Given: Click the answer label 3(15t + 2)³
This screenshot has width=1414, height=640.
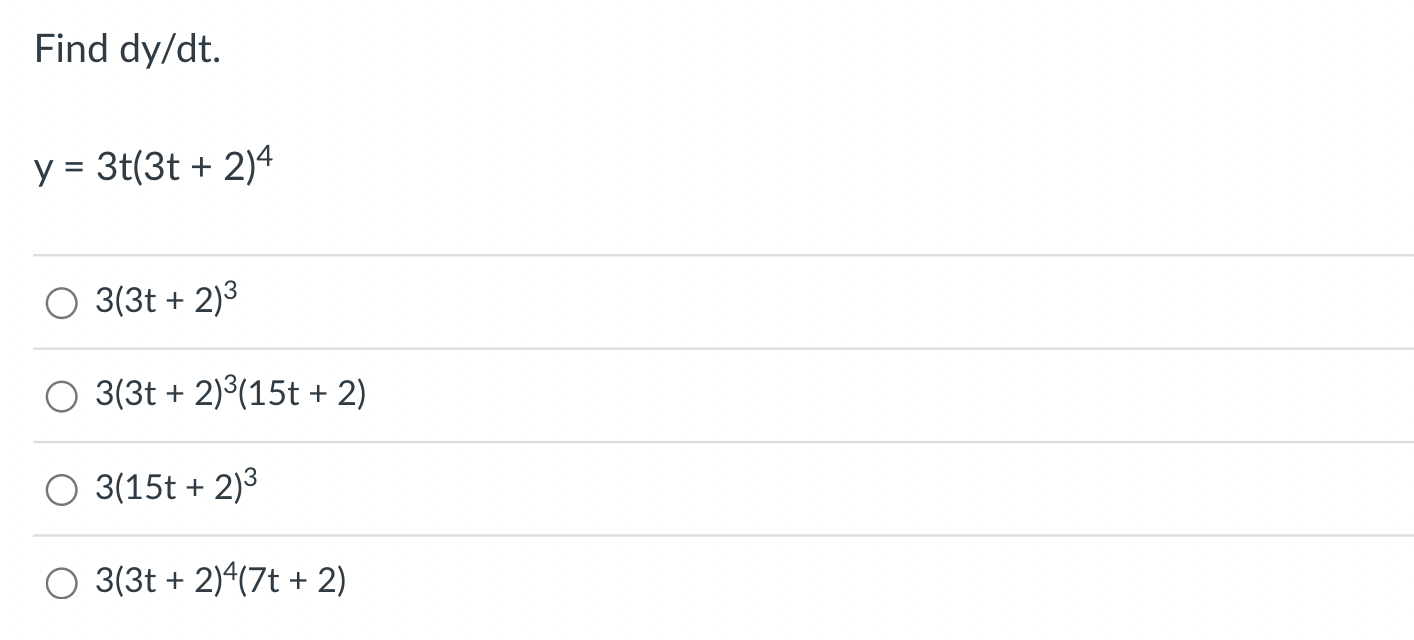Looking at the screenshot, I should click(x=175, y=488).
